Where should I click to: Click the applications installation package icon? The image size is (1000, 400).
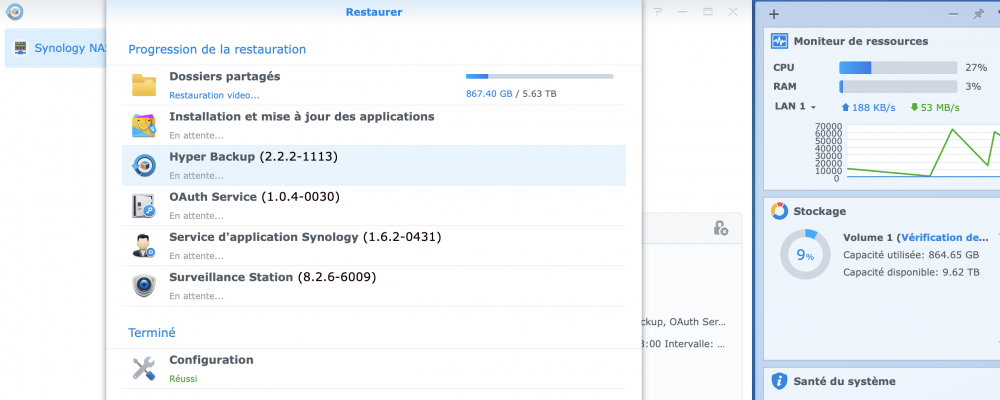[x=143, y=126]
